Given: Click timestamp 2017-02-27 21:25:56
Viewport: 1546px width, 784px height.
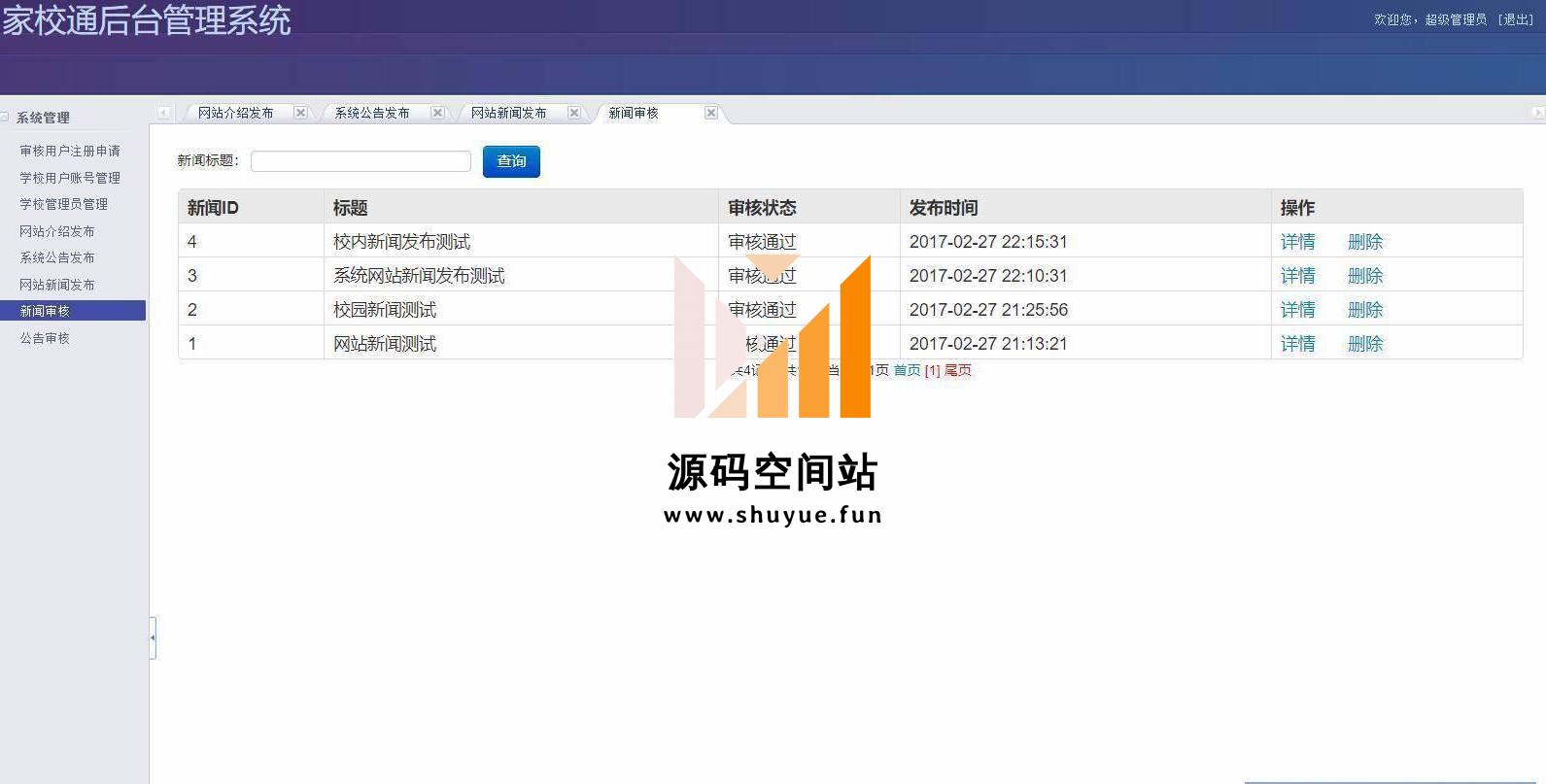Looking at the screenshot, I should (x=988, y=310).
